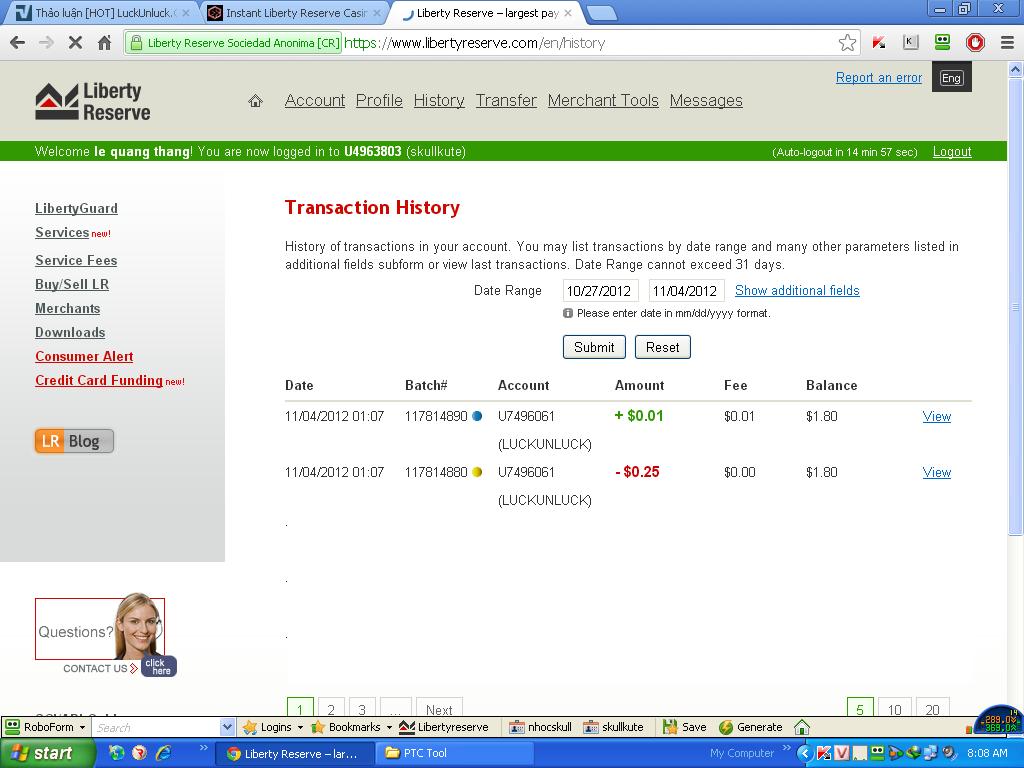Click the Reset button
This screenshot has height=768, width=1024.
662,347
